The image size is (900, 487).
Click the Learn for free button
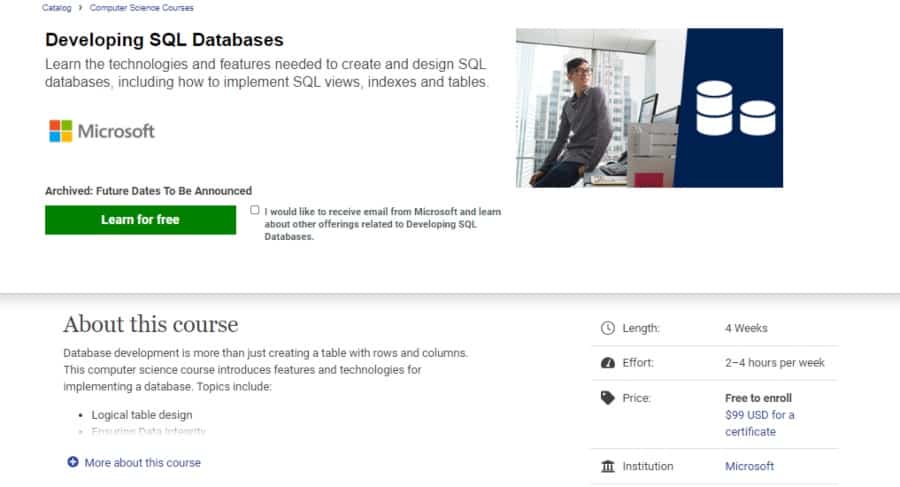[x=141, y=220]
